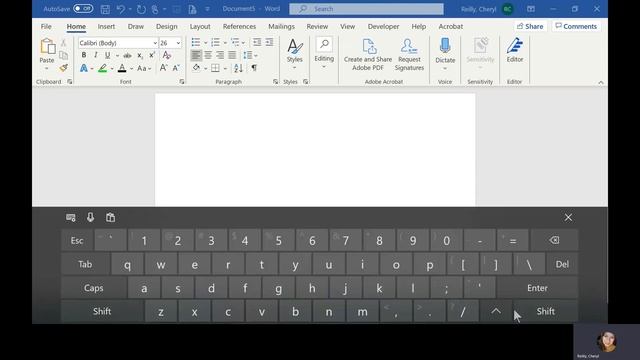Undo the last action
The width and height of the screenshot is (640, 360).
click(x=121, y=9)
